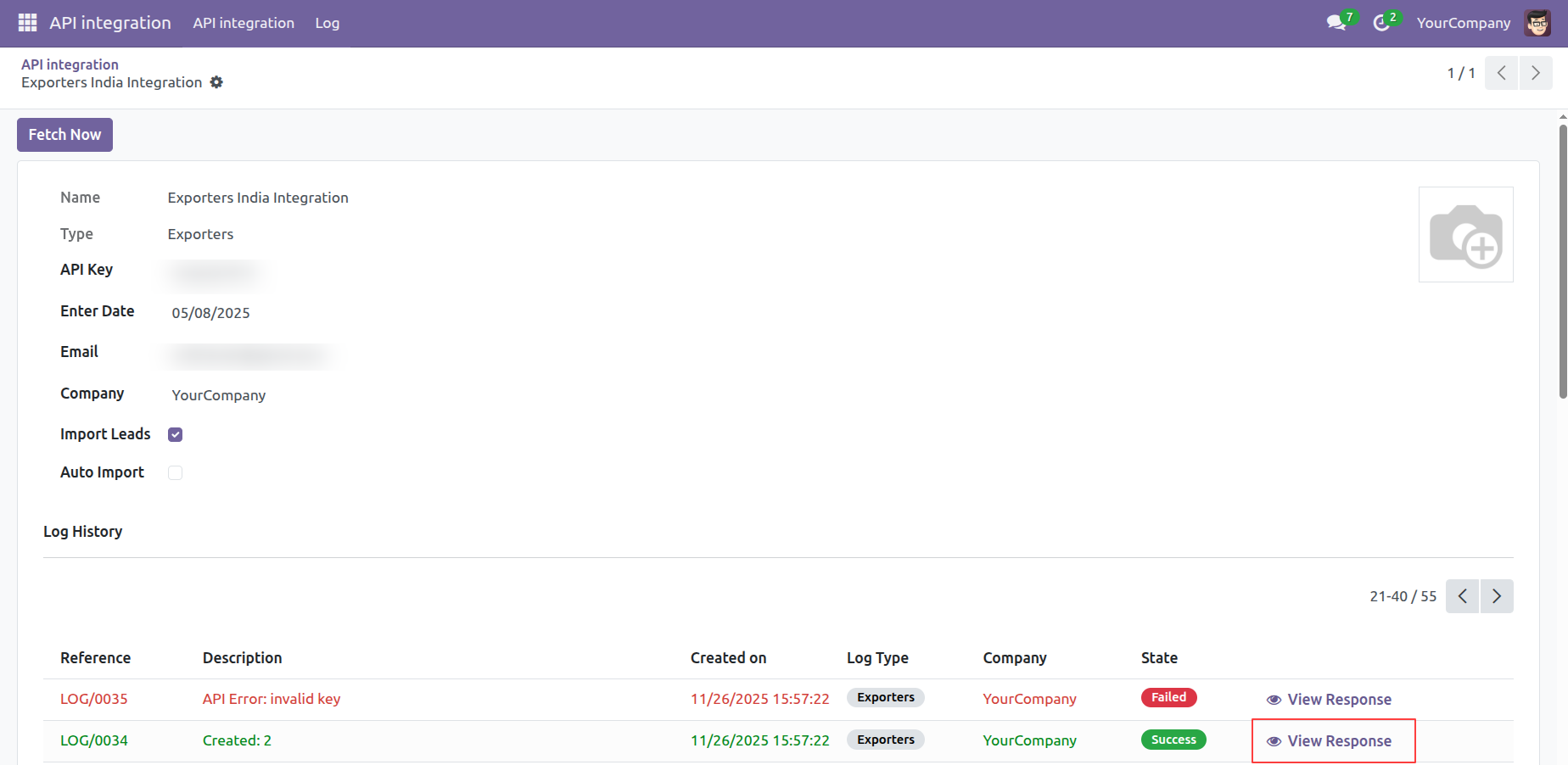Click YourCompany in LOG/0035 row
This screenshot has width=1568, height=765.
click(1030, 699)
